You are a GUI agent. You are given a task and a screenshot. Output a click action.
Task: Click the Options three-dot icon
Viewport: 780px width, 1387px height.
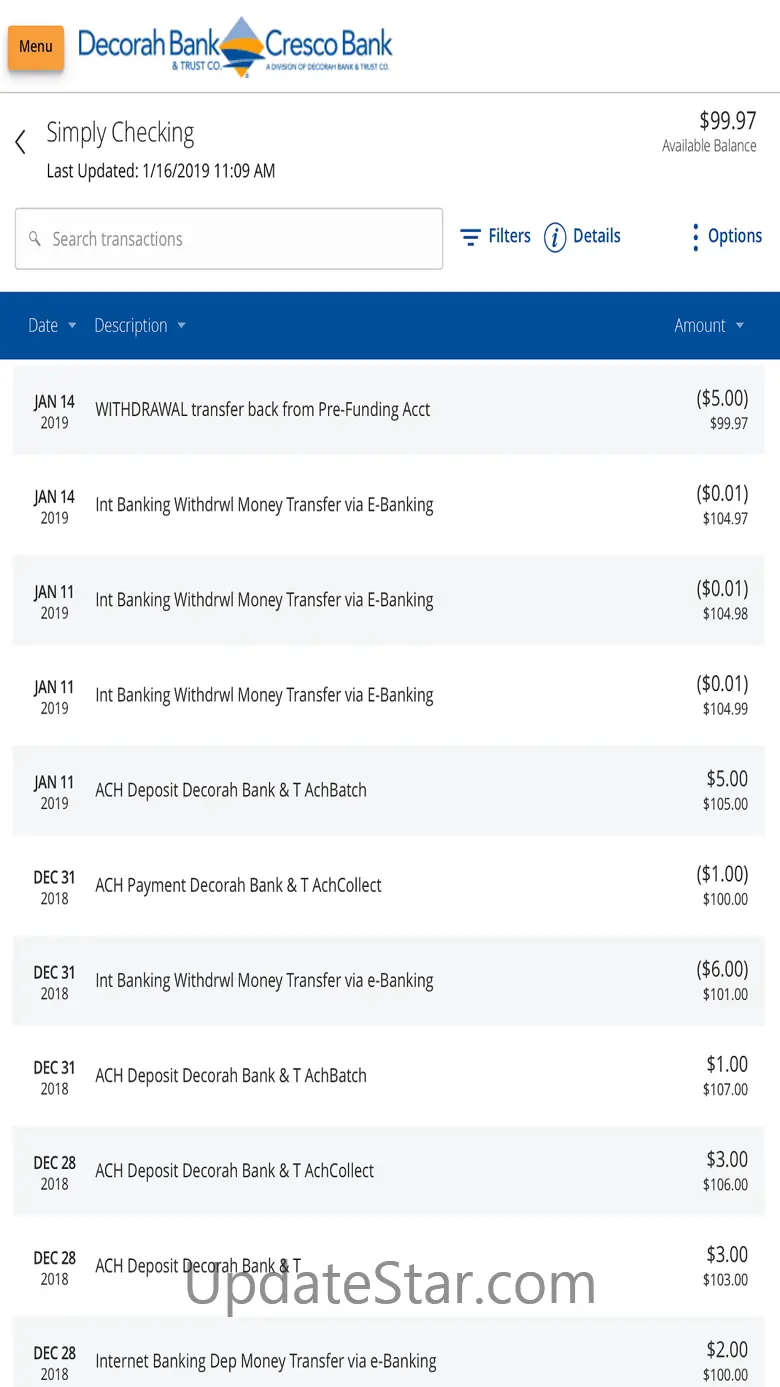(695, 237)
